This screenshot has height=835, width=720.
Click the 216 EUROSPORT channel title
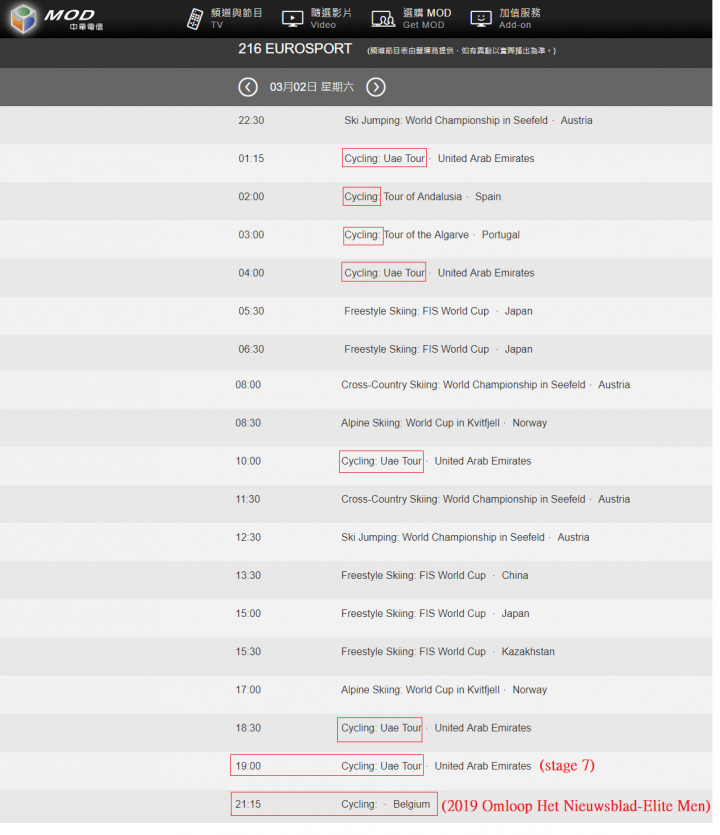click(295, 49)
